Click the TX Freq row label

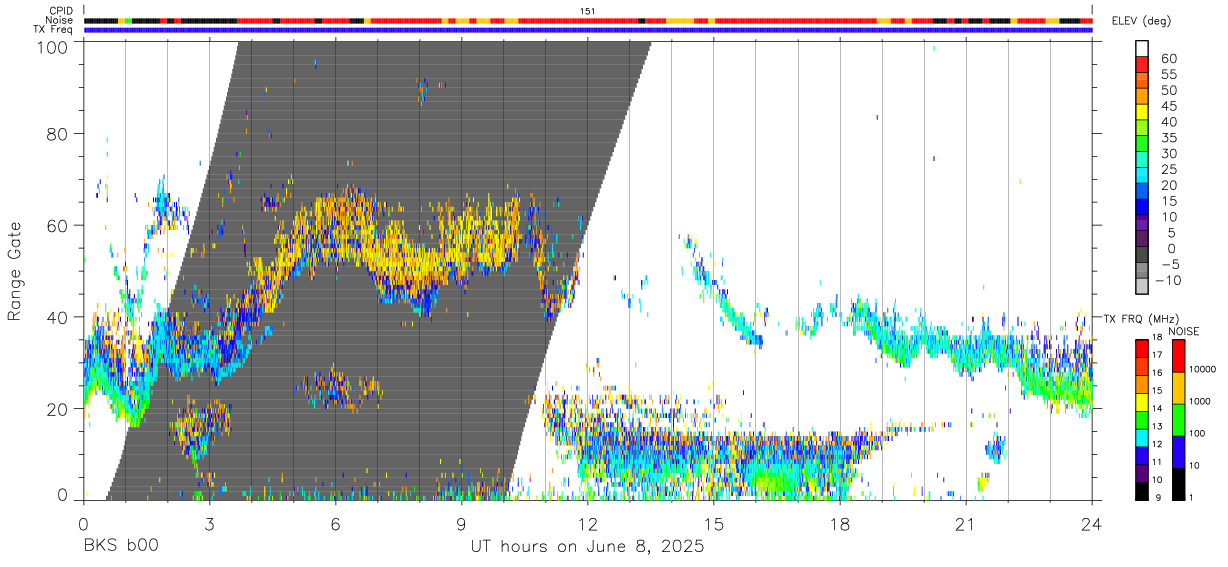(x=53, y=29)
